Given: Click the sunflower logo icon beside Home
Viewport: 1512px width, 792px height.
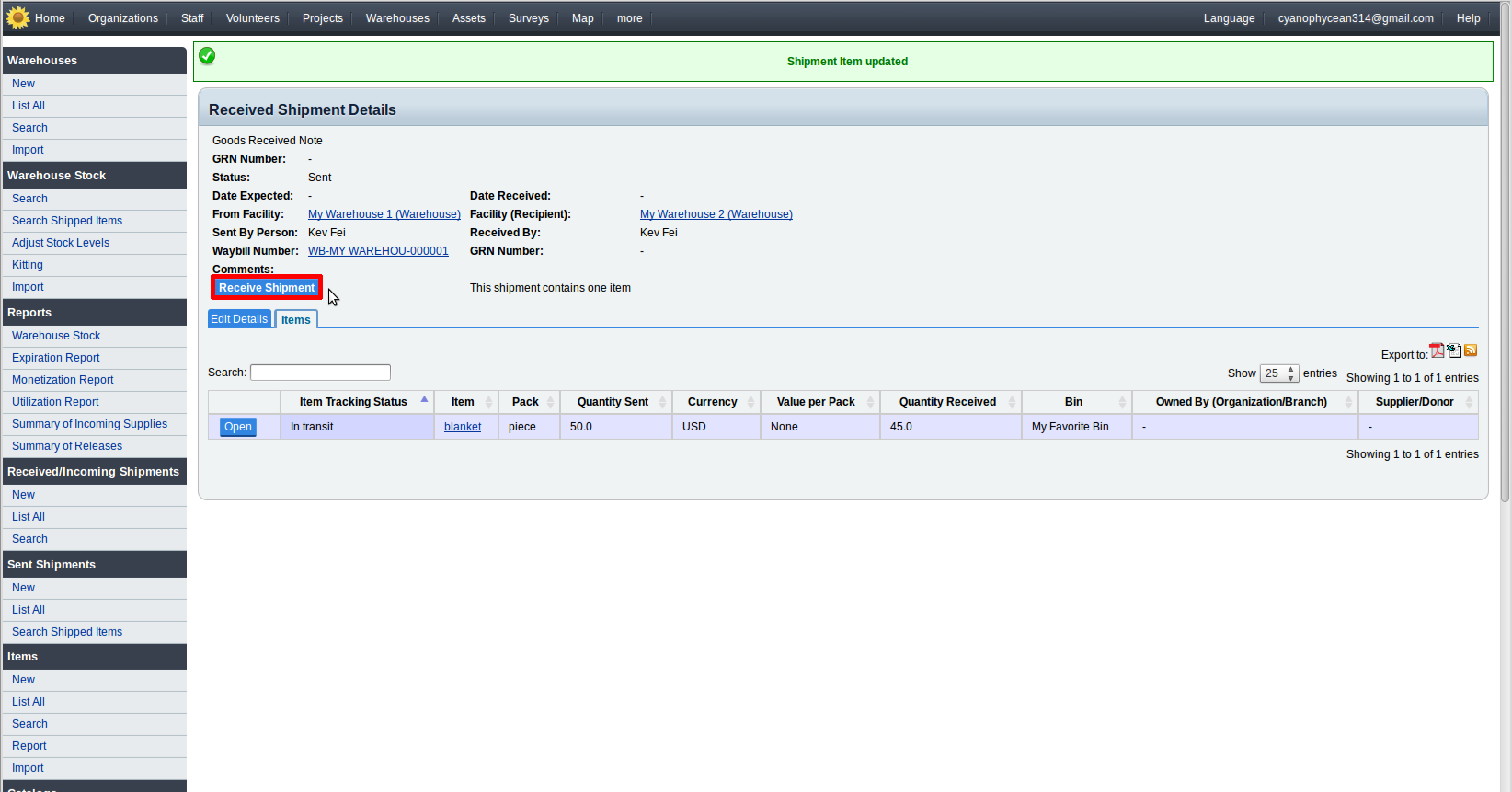Looking at the screenshot, I should 17,17.
